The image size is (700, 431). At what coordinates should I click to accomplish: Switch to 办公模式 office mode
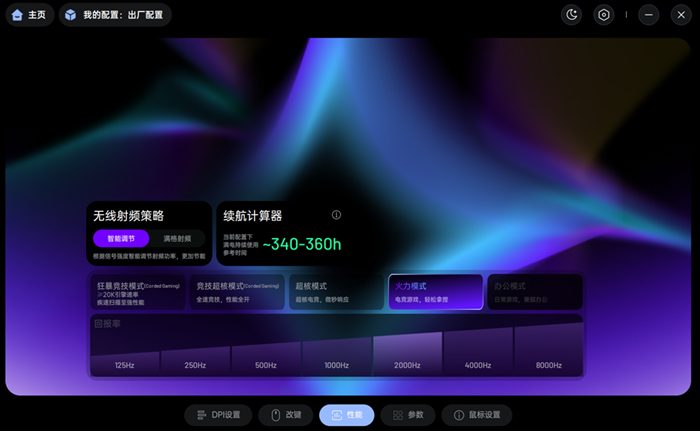pos(534,292)
